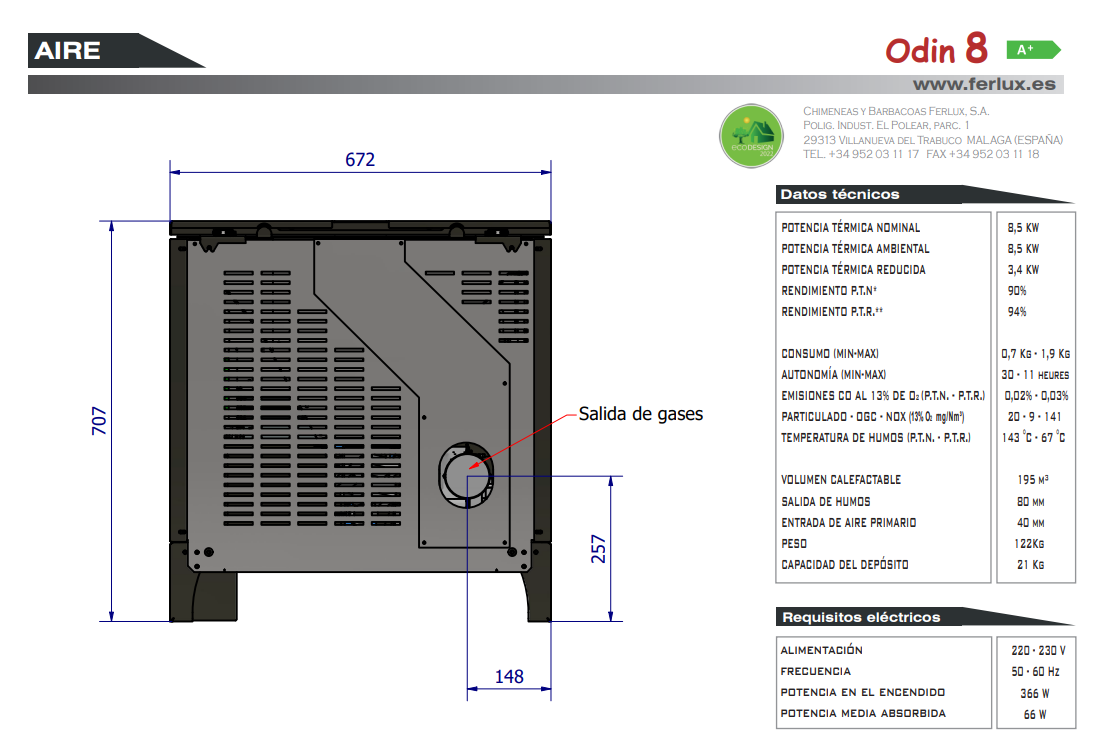Select the Requisitos eléctricos section heading
The width and height of the screenshot is (1094, 756).
pyautogui.click(x=861, y=617)
